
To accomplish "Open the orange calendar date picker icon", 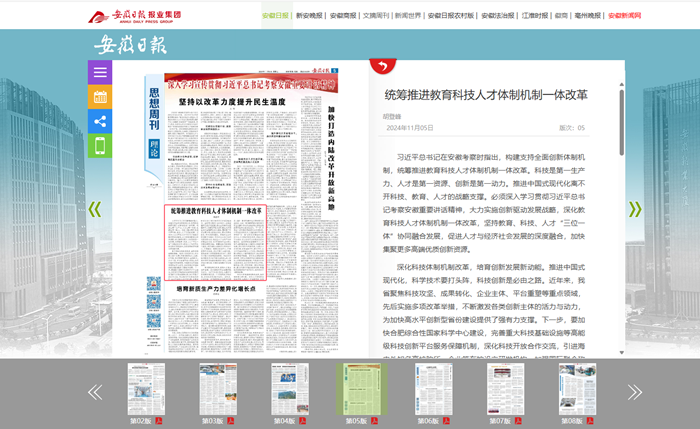I will click(99, 97).
